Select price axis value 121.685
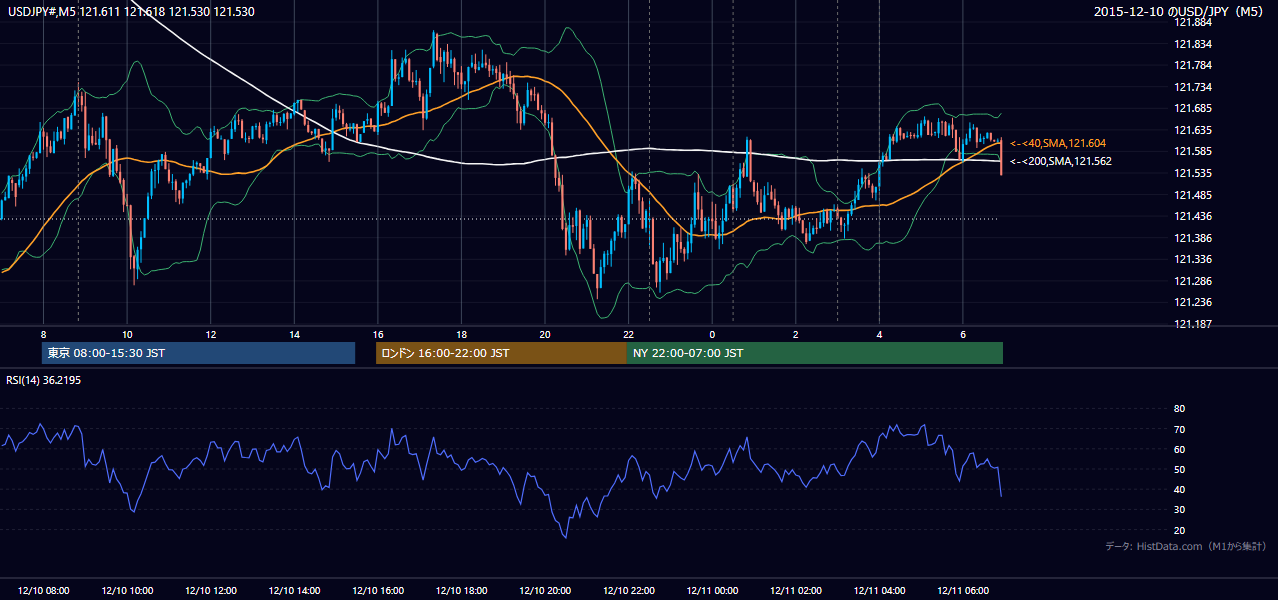 pos(1194,109)
